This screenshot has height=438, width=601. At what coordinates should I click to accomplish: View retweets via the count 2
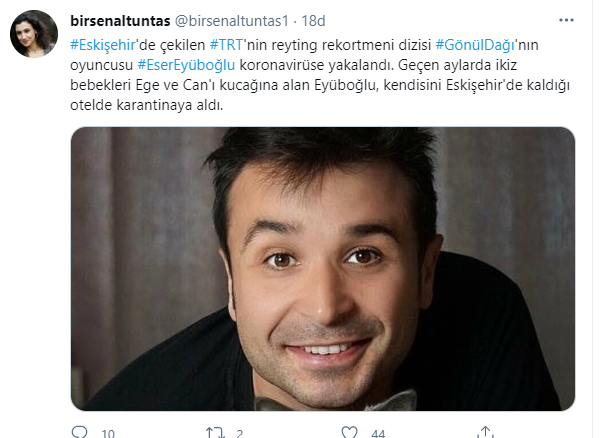[x=240, y=433]
